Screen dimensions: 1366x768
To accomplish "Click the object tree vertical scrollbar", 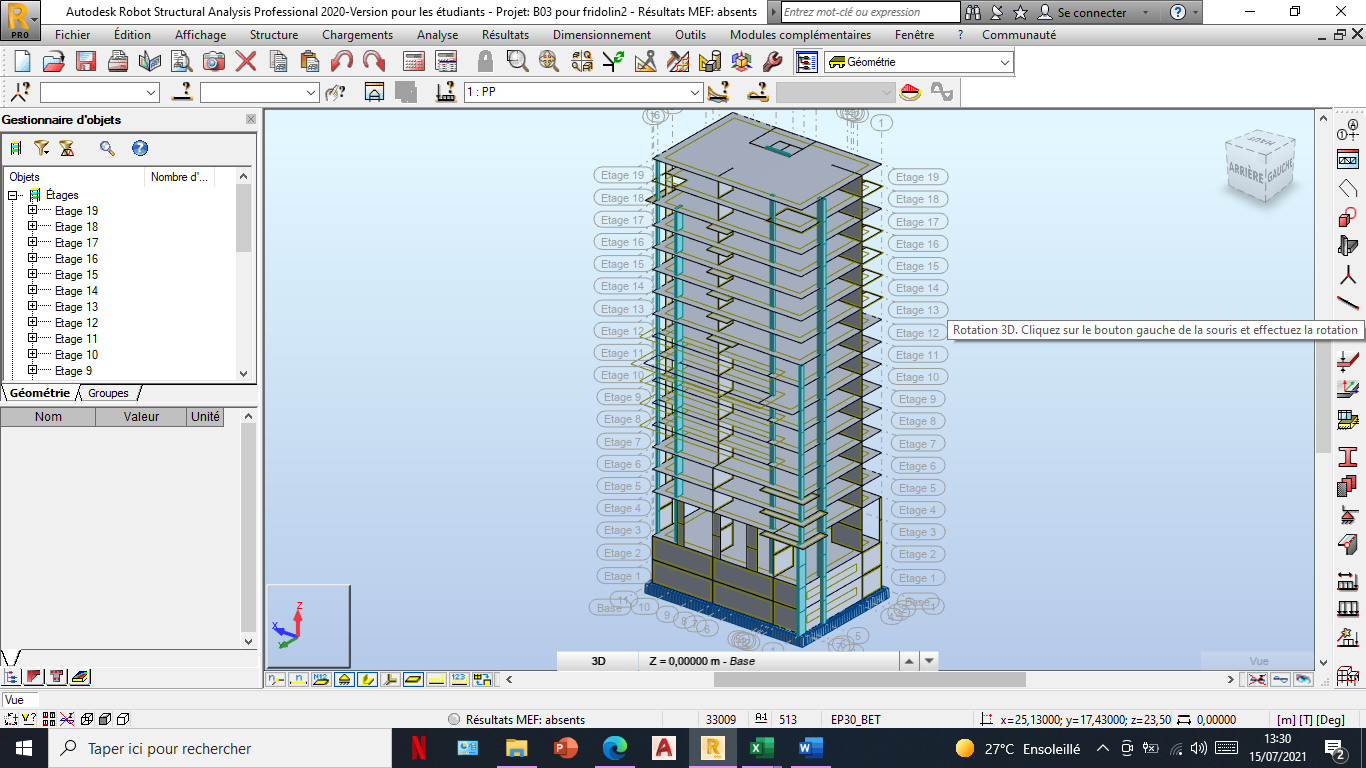I will (243, 218).
